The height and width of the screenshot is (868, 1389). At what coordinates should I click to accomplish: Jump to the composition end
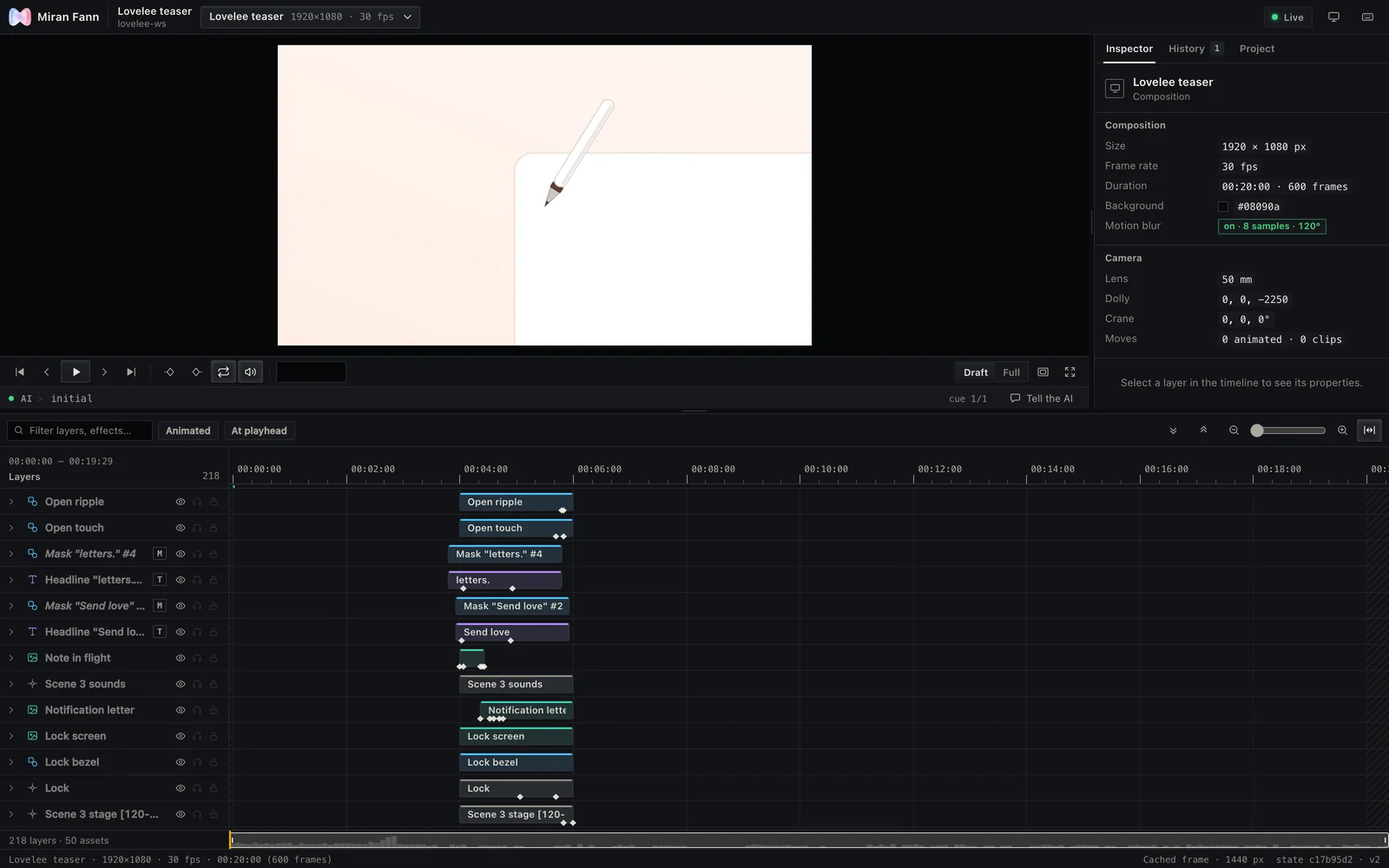(x=131, y=372)
